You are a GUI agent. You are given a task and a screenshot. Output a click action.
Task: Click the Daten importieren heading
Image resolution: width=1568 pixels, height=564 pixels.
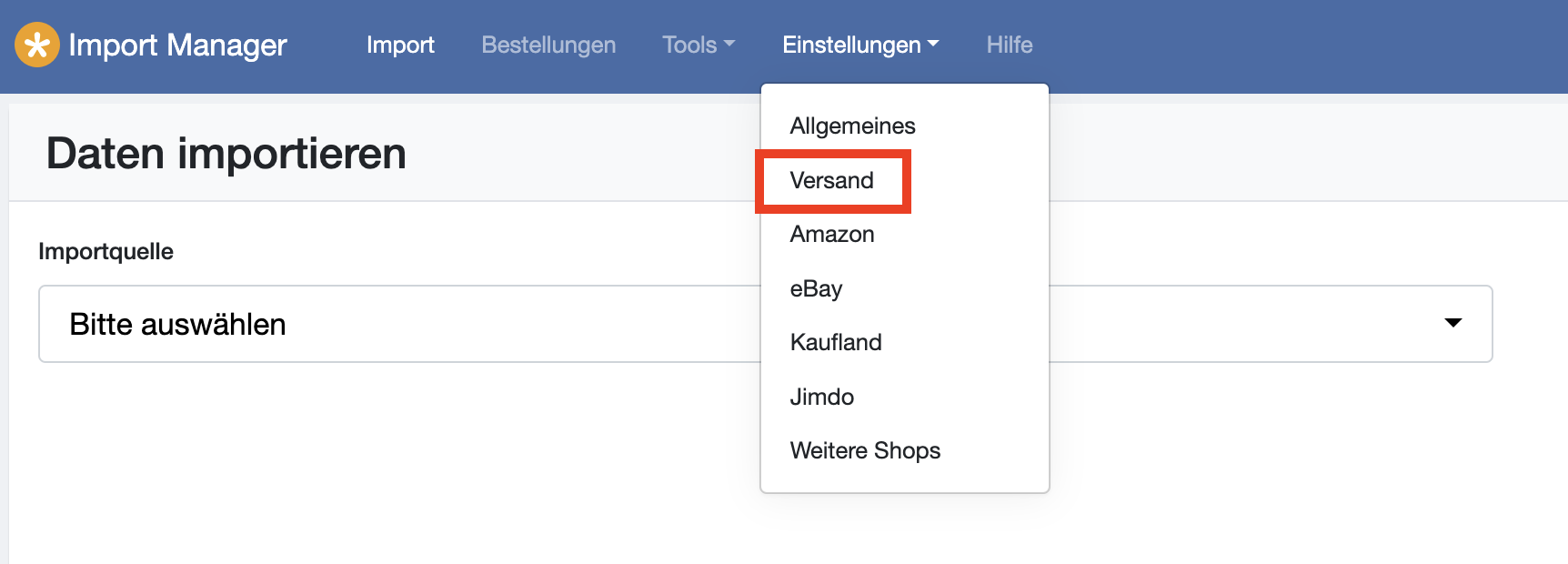(x=226, y=153)
